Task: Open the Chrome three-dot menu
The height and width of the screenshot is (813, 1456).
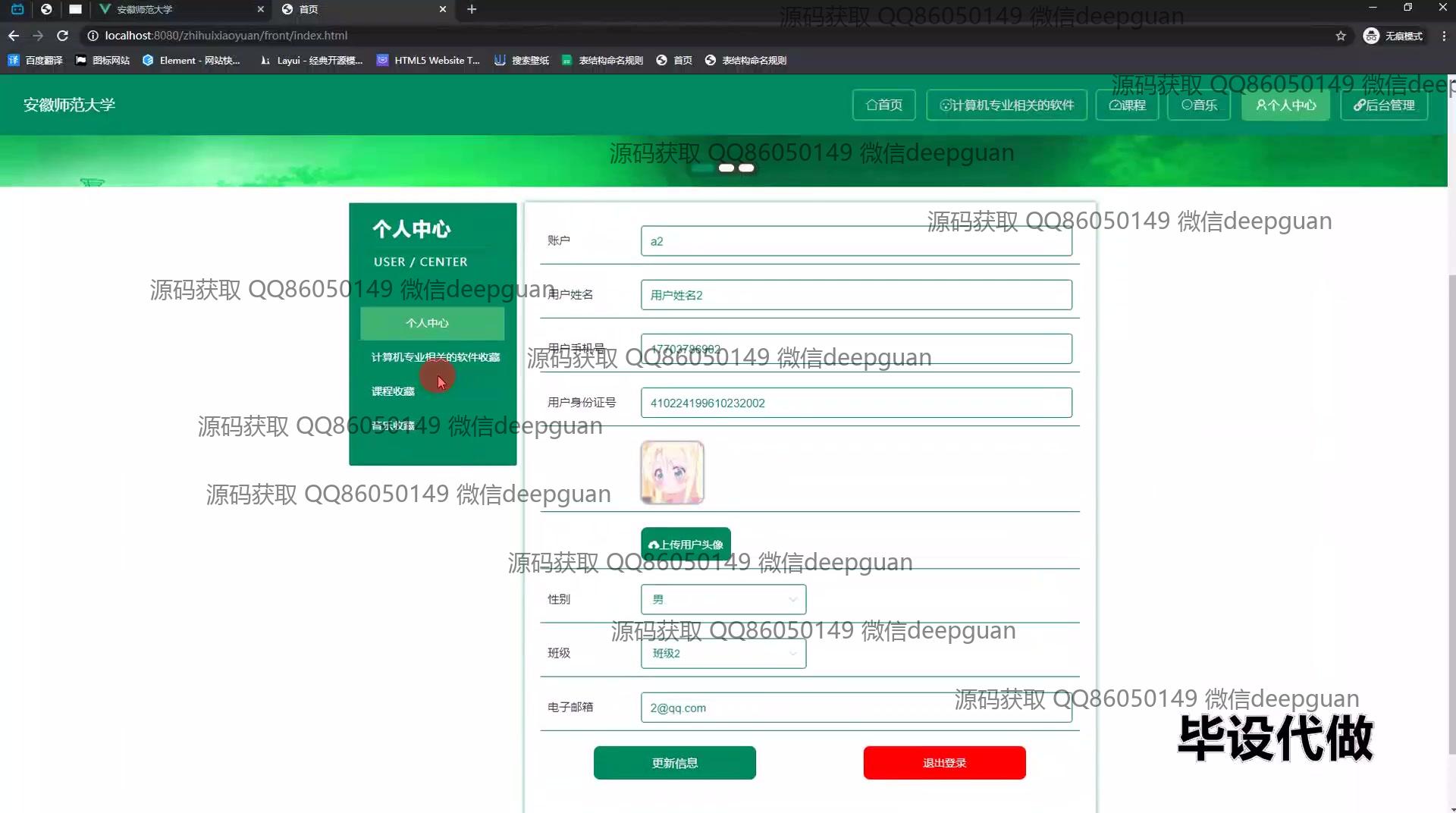Action: 1443,35
